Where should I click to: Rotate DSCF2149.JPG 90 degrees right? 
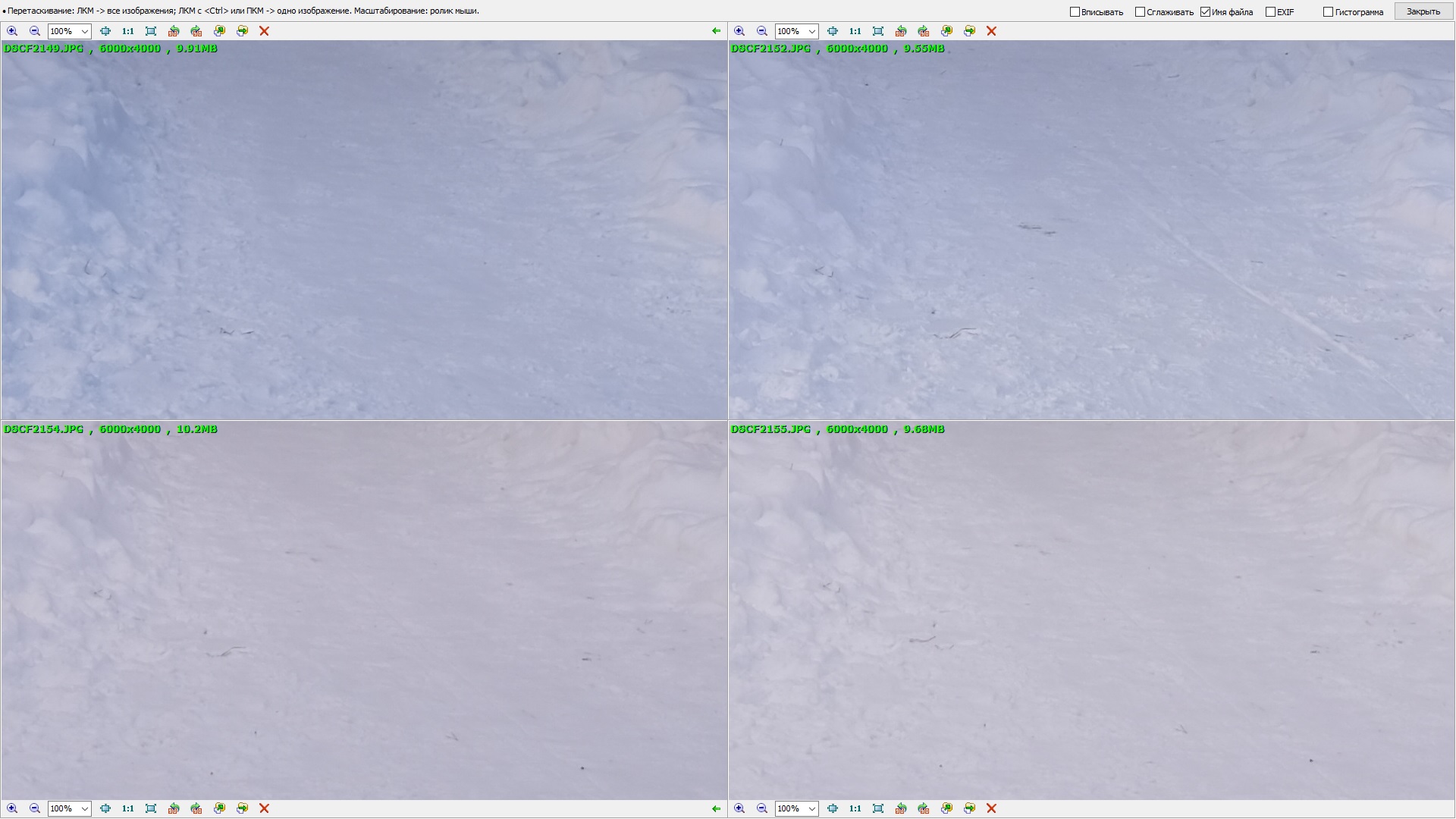point(196,31)
